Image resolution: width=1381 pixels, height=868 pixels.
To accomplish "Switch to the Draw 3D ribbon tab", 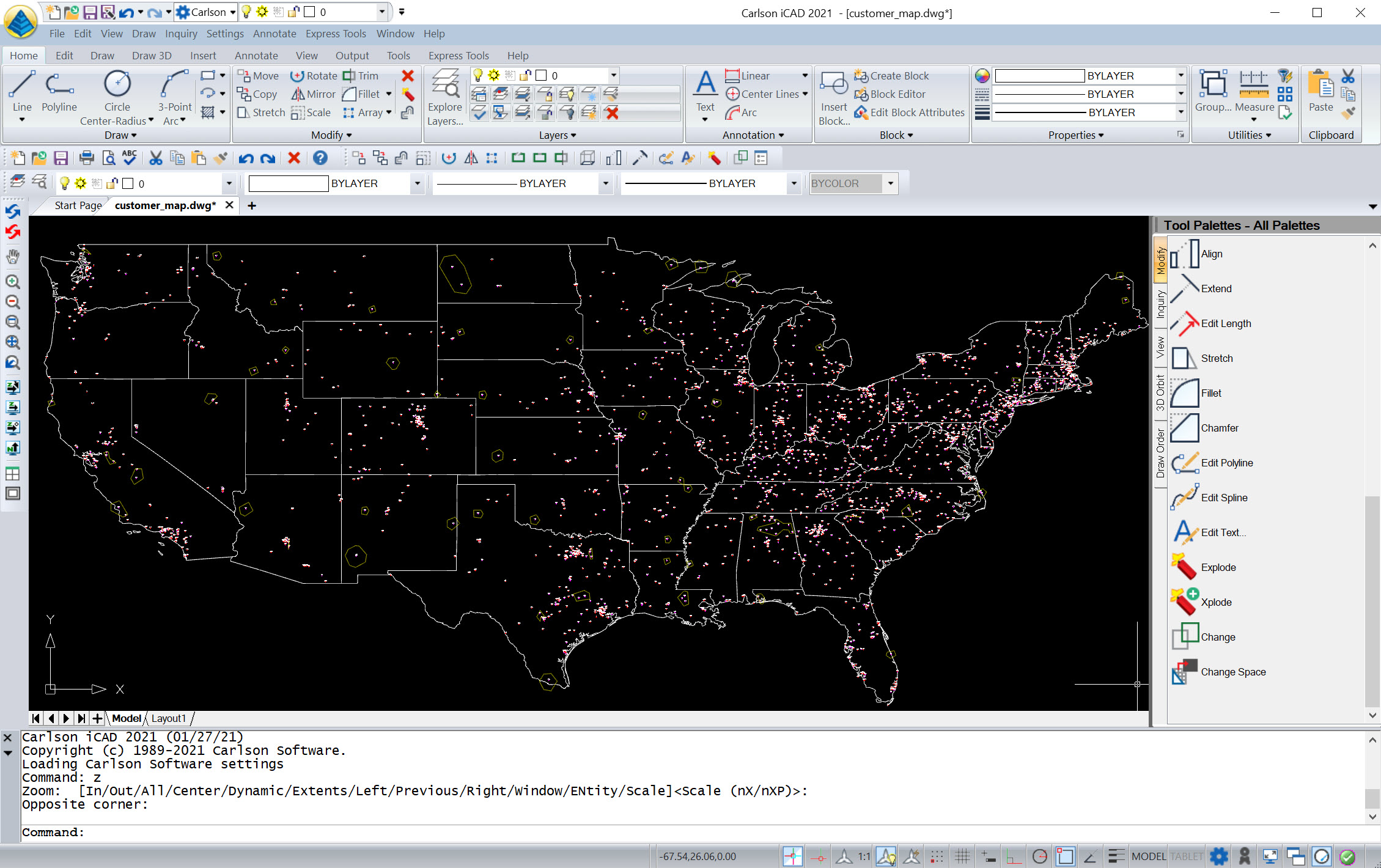I will click(151, 55).
